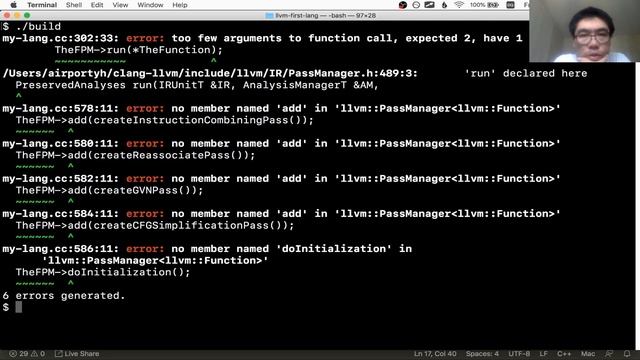Open notifications bell in status bar
This screenshot has height=360, width=640.
point(627,354)
